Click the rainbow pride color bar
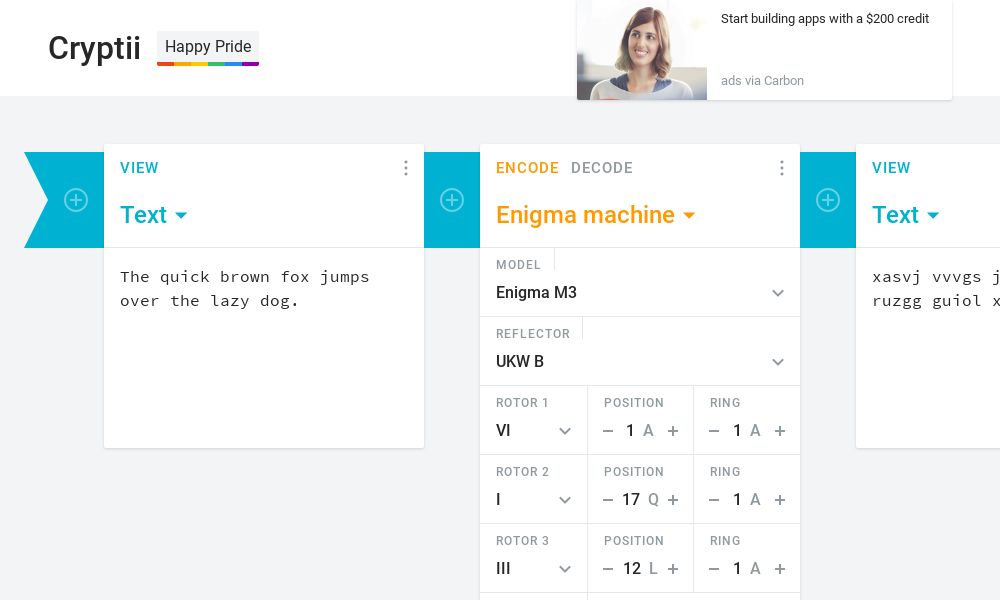The image size is (1000, 600). click(x=208, y=65)
